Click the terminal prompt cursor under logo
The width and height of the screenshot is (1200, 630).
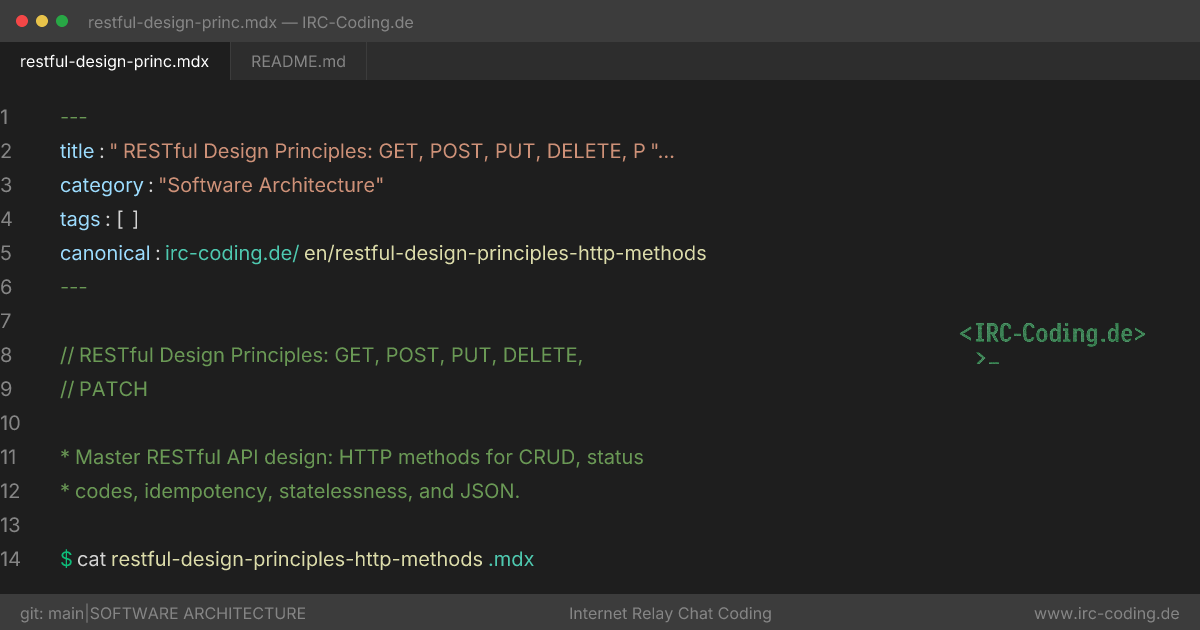click(x=988, y=358)
